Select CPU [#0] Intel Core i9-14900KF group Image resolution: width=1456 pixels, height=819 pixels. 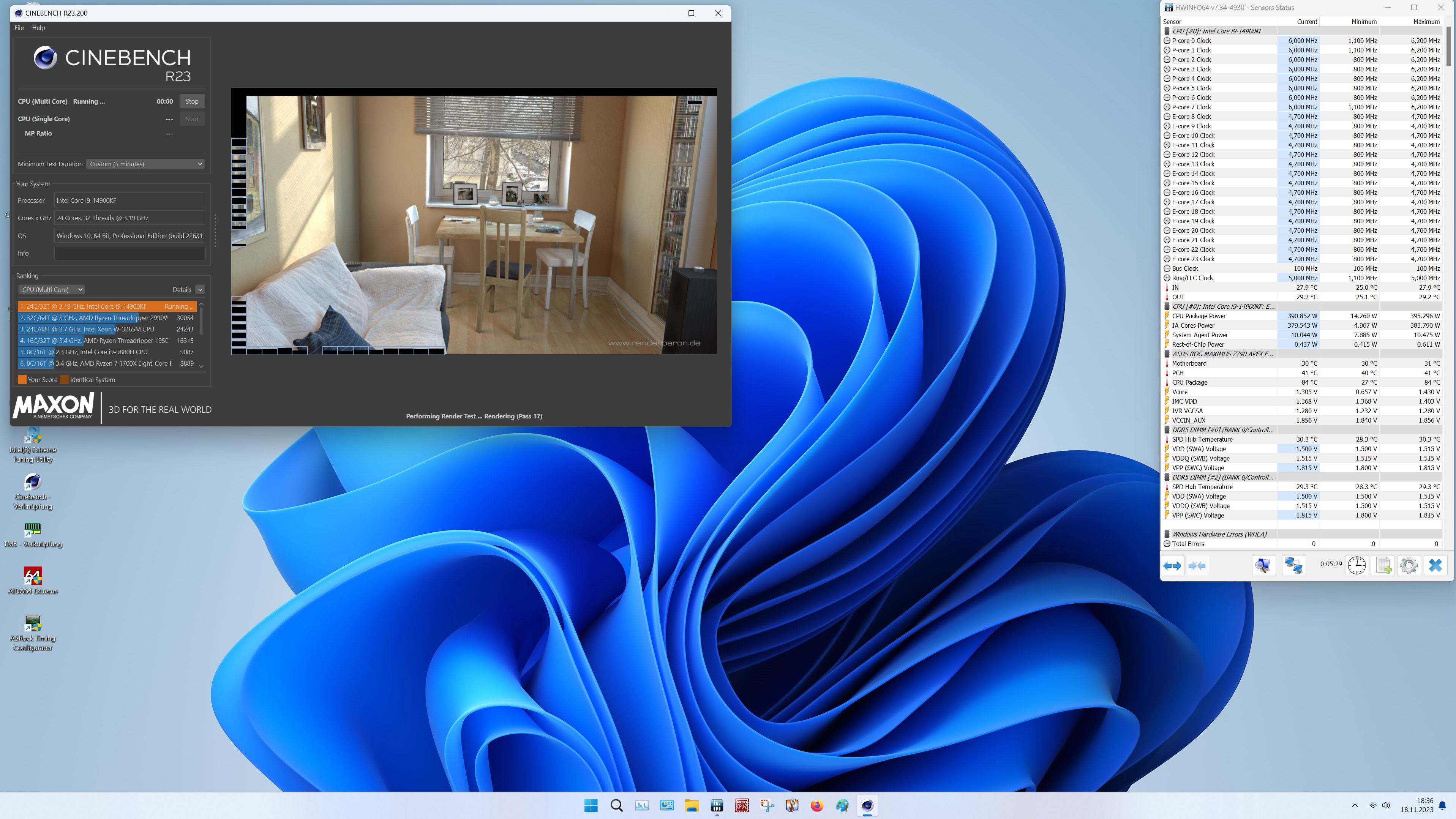point(1302,31)
